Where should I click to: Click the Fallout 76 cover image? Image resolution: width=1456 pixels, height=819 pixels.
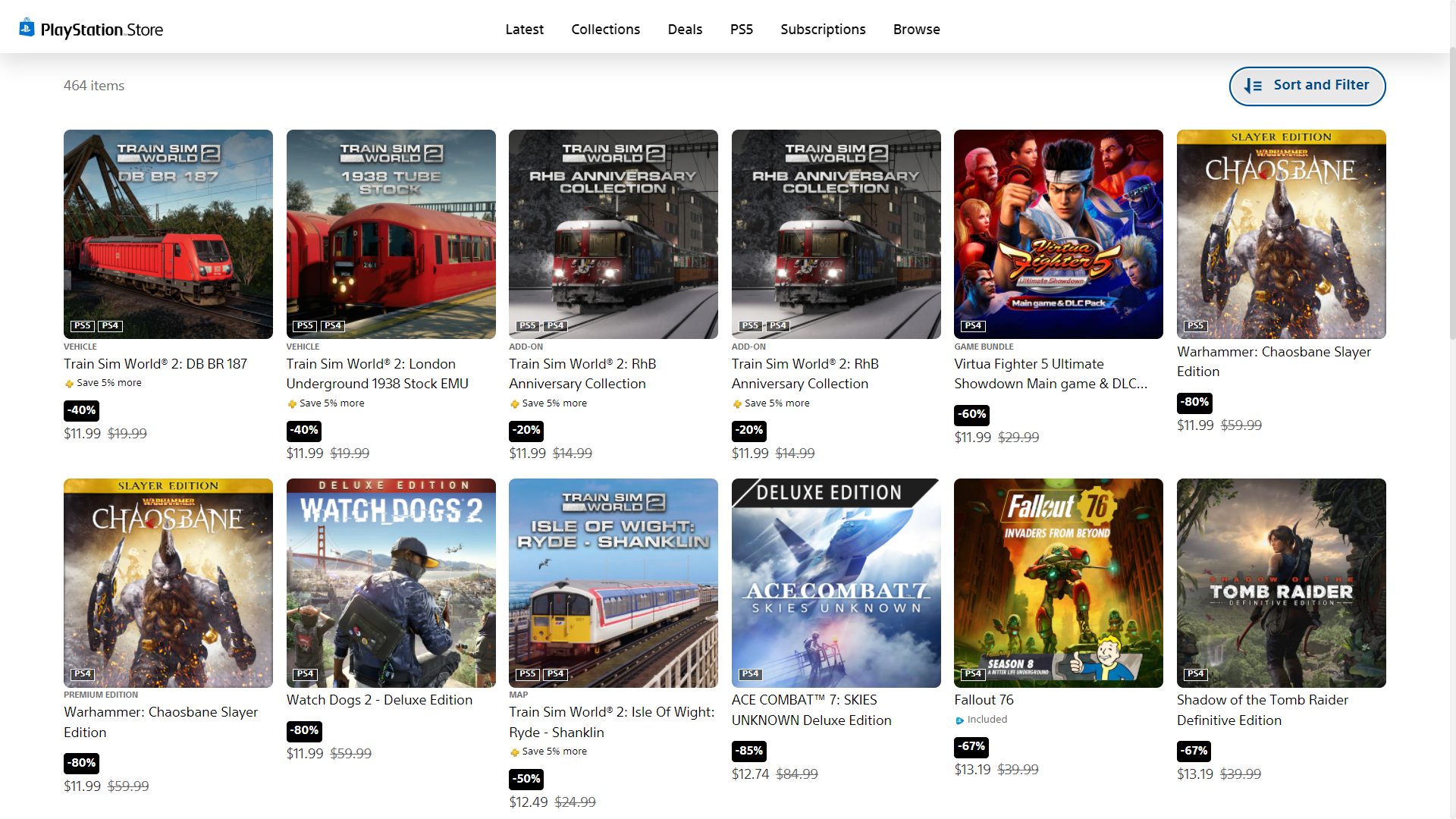1058,582
